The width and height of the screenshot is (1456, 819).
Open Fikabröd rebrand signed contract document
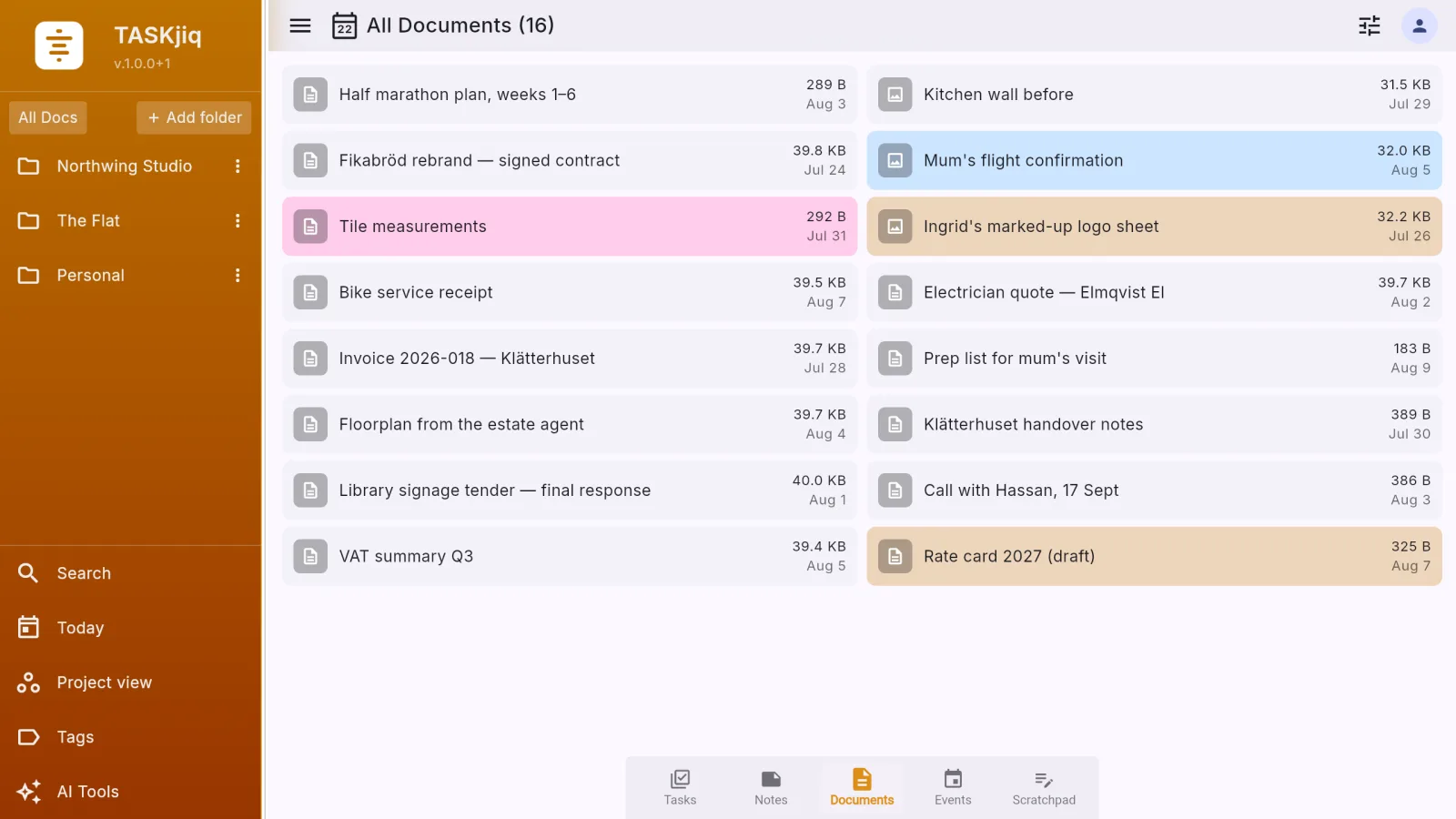[570, 160]
